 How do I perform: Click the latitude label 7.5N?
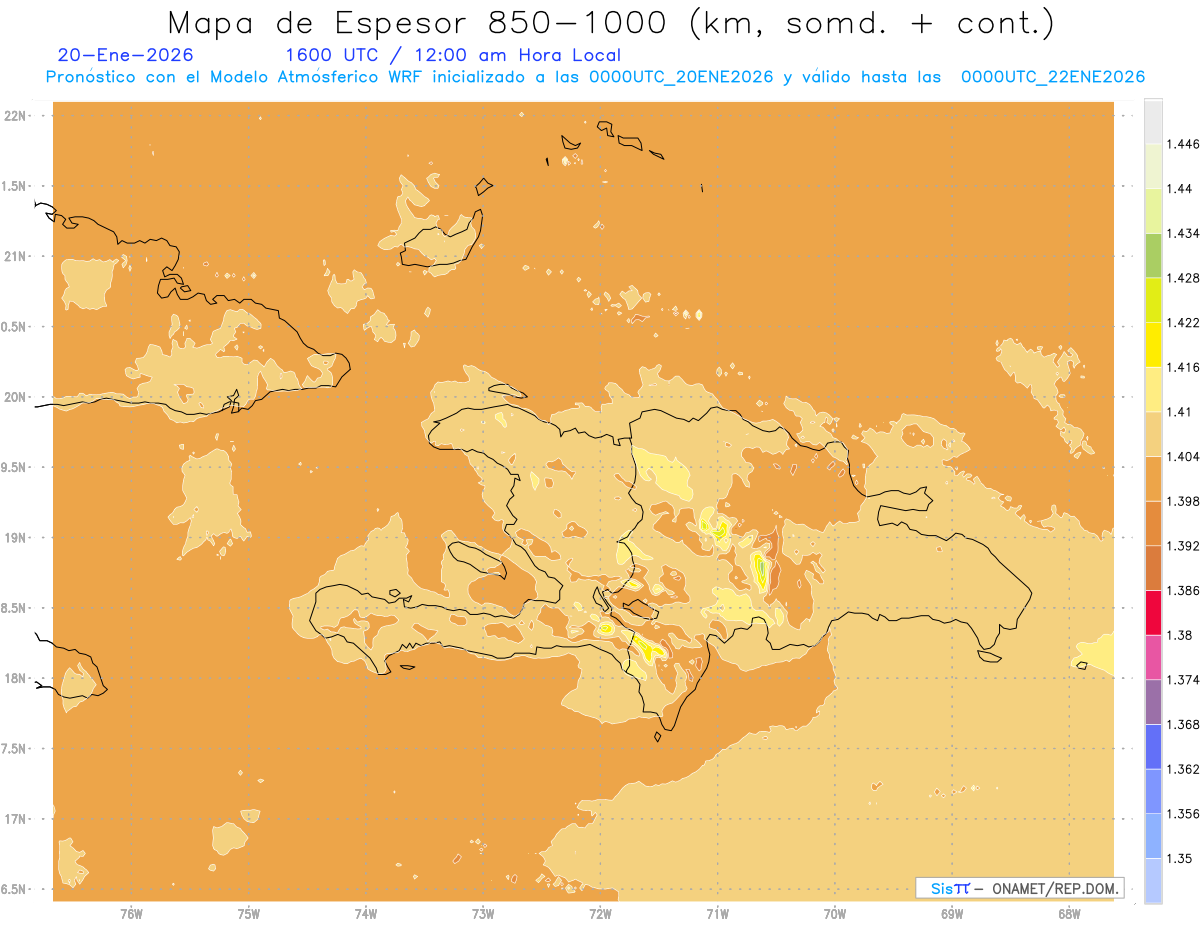click(15, 749)
